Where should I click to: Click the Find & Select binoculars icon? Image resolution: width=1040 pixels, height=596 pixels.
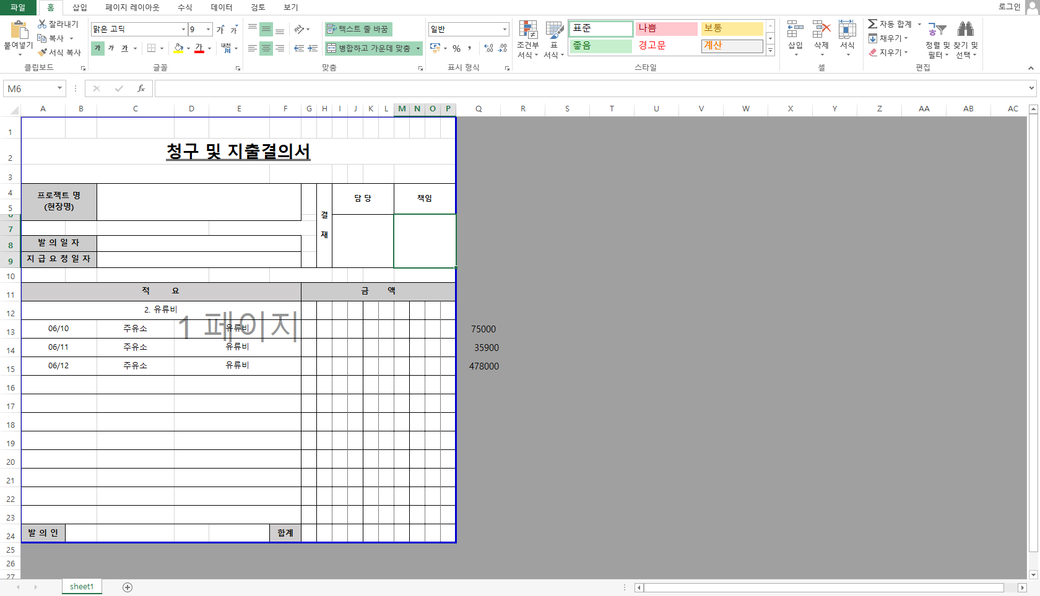(x=965, y=30)
